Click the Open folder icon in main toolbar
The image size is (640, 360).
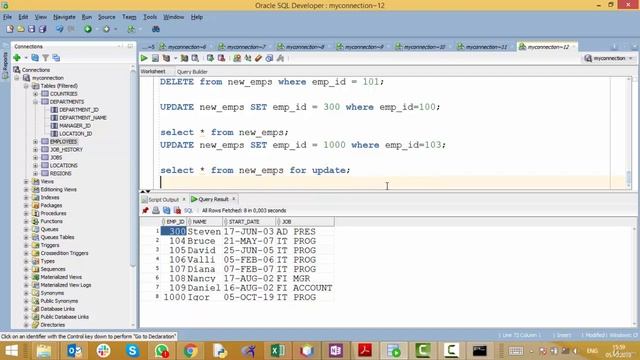20,29
